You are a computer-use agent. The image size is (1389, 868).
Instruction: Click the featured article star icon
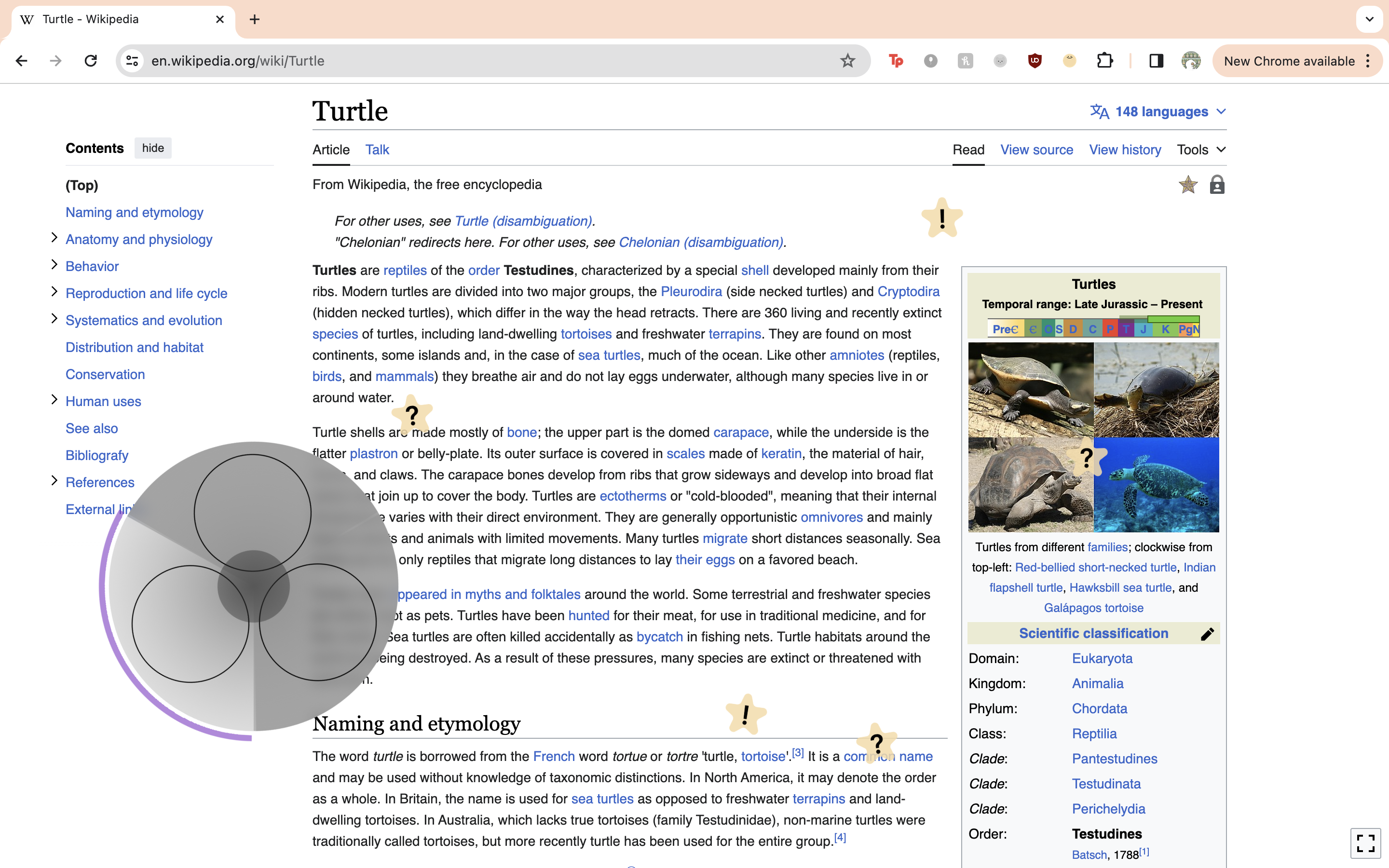pyautogui.click(x=1187, y=185)
